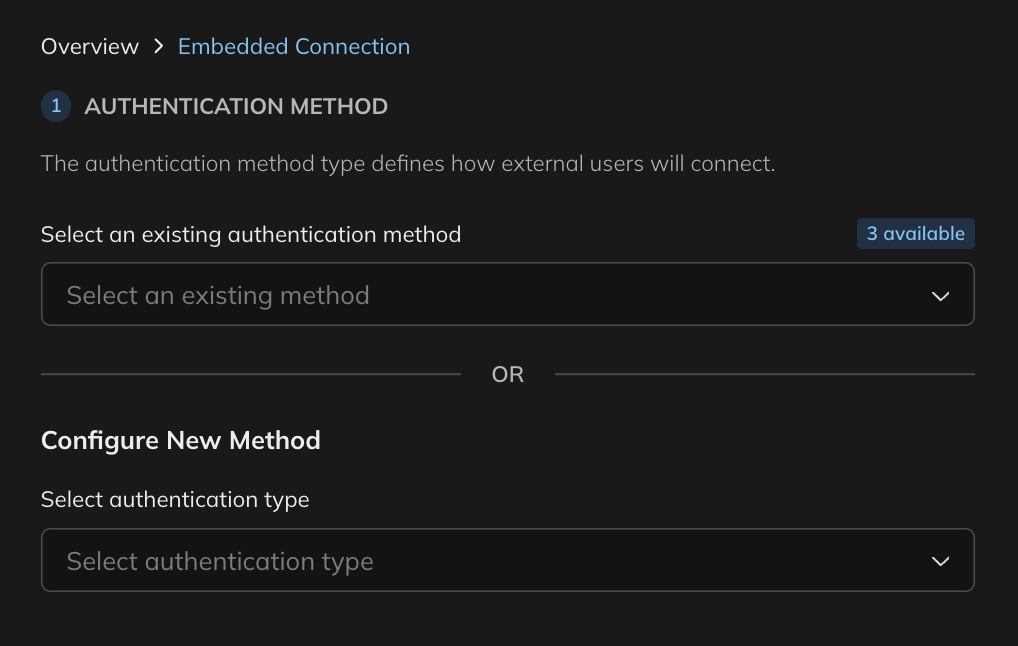Image resolution: width=1018 pixels, height=646 pixels.
Task: Click the 'Select authentication type' field label
Action: (175, 499)
